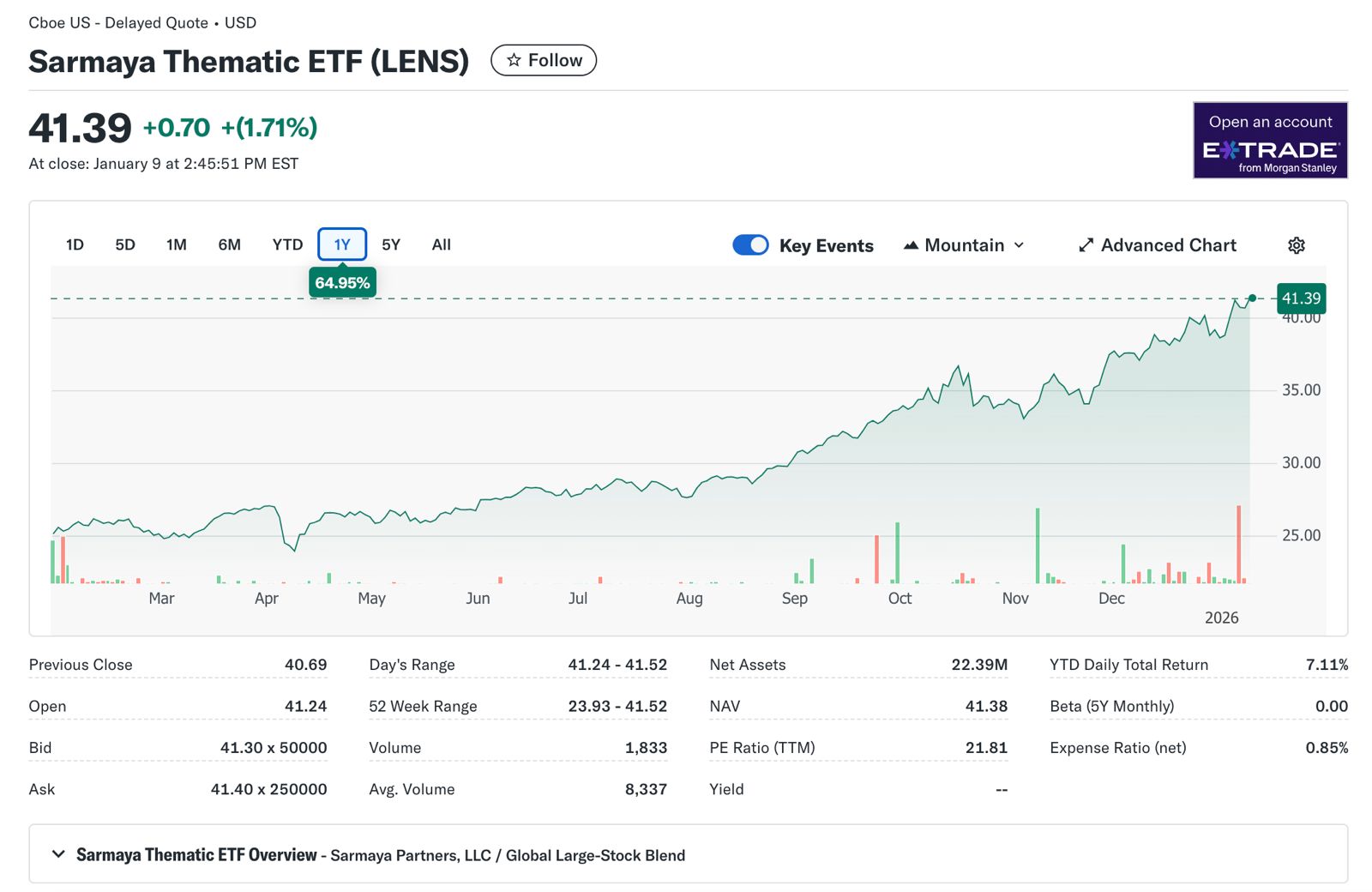Follow the Sarmaya Thematic ETF
The width and height of the screenshot is (1372, 892).
[544, 60]
